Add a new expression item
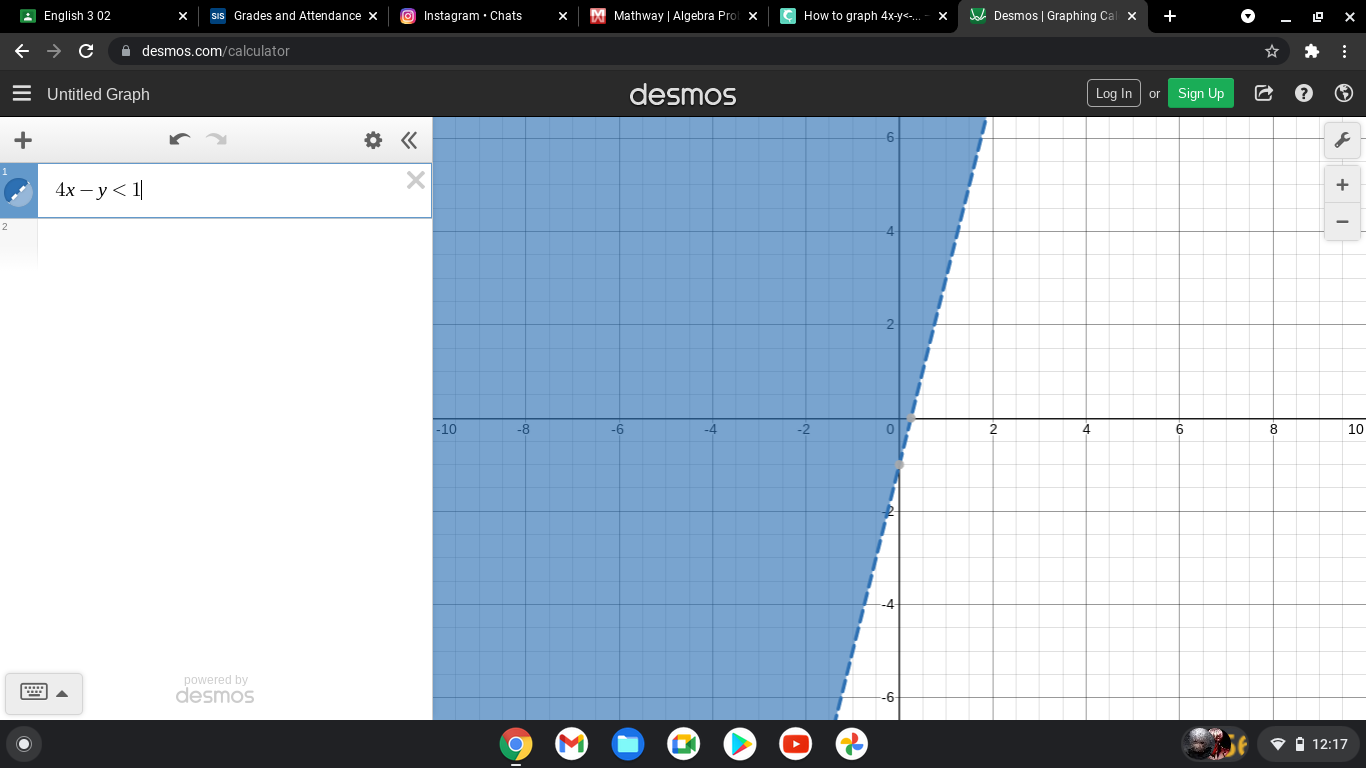Viewport: 1366px width, 768px height. click(x=23, y=140)
